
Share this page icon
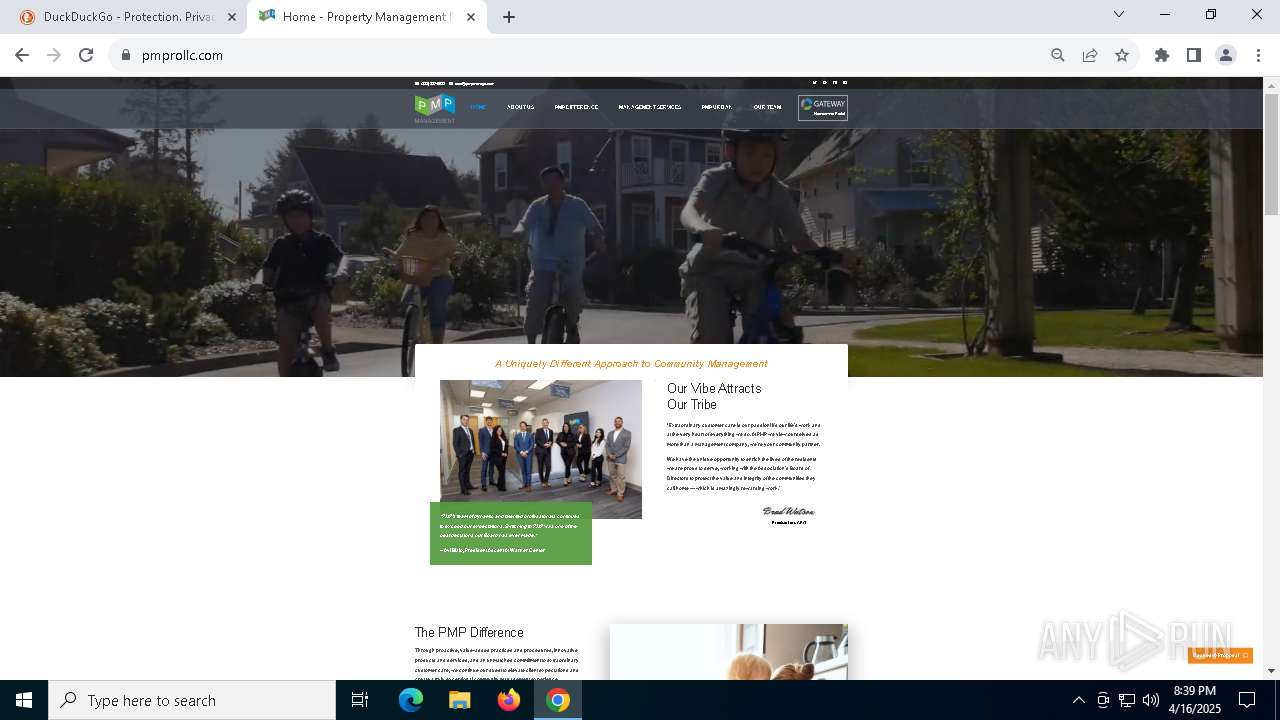click(x=1090, y=55)
